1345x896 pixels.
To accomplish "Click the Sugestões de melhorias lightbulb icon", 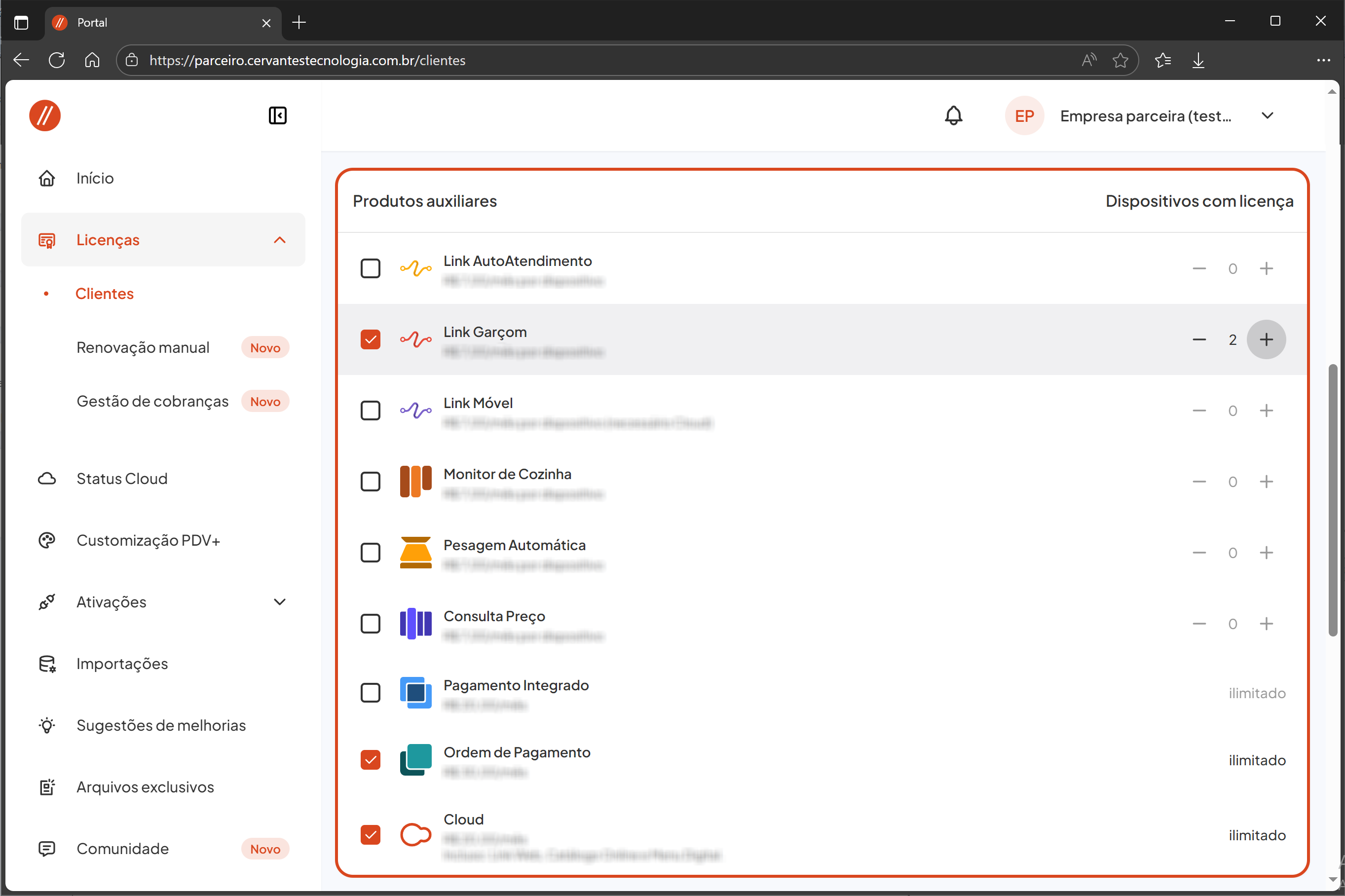I will tap(47, 726).
